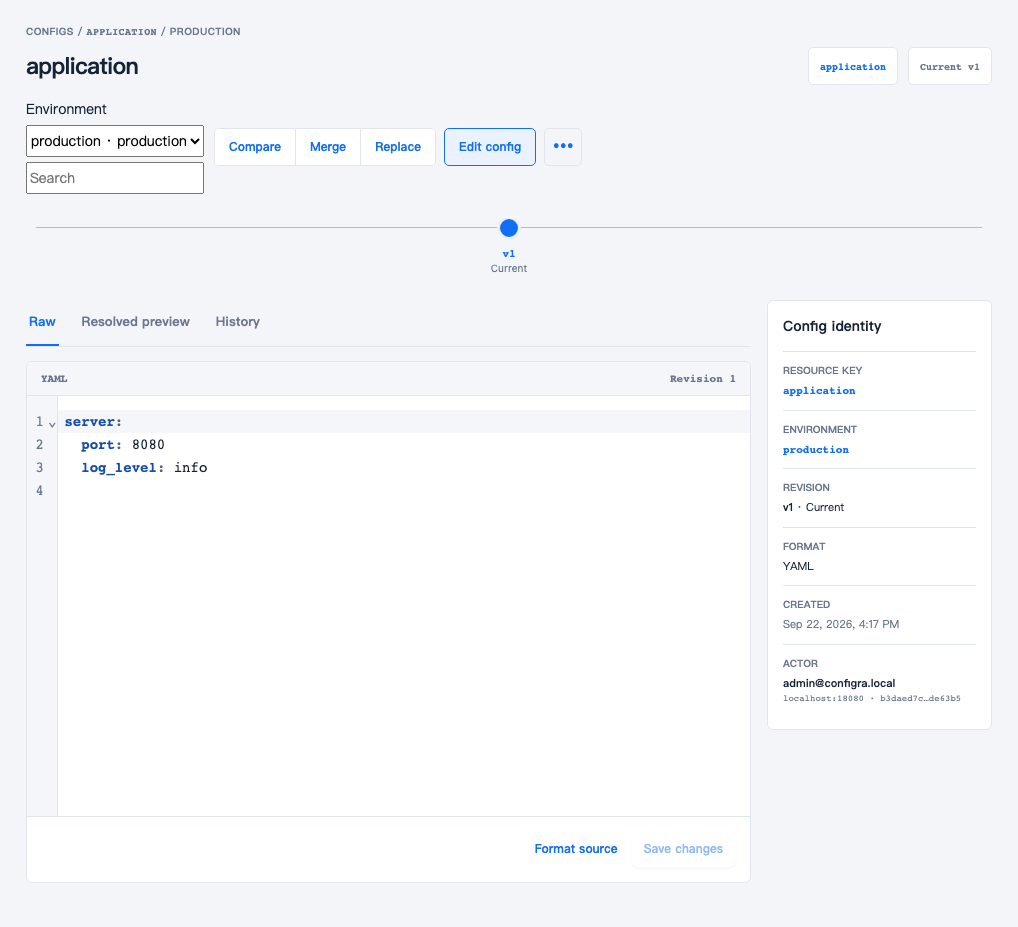Click the 'Config identity' heading
This screenshot has width=1018, height=927.
pos(832,327)
